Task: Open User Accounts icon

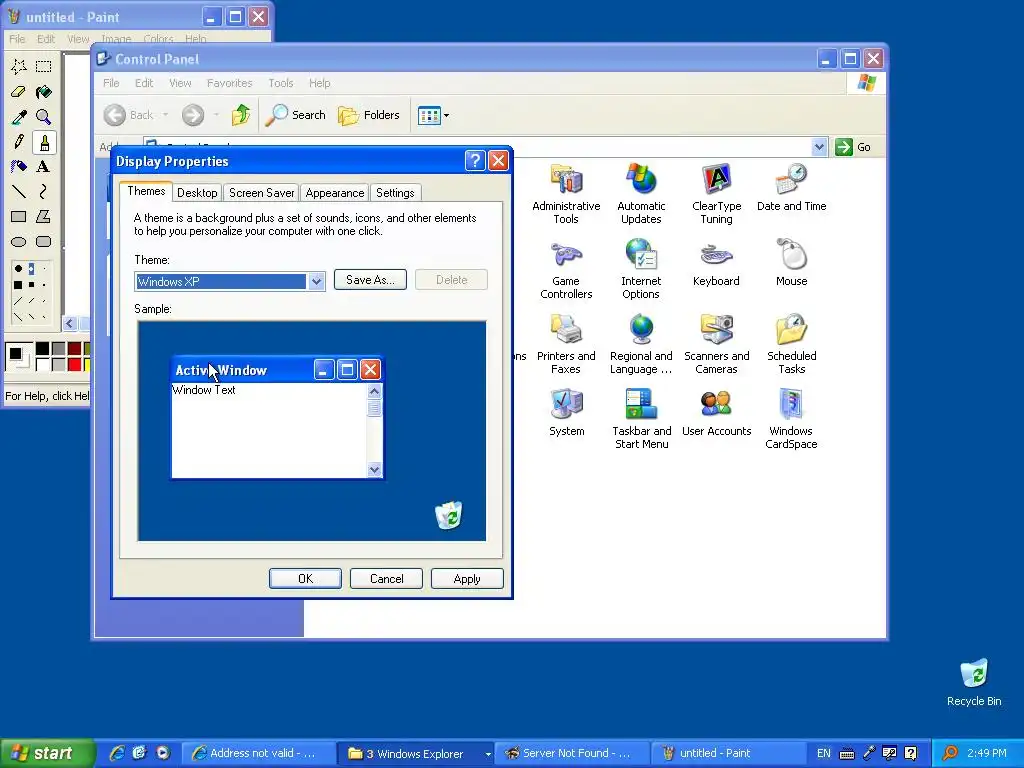Action: [x=716, y=413]
